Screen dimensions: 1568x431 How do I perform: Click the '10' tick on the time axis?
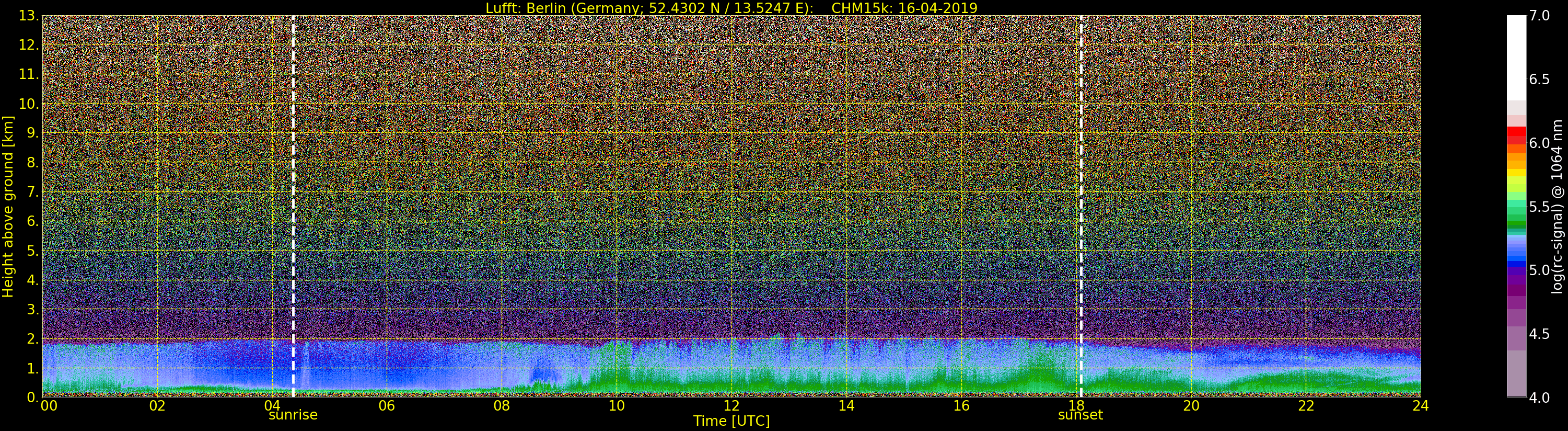click(x=617, y=406)
